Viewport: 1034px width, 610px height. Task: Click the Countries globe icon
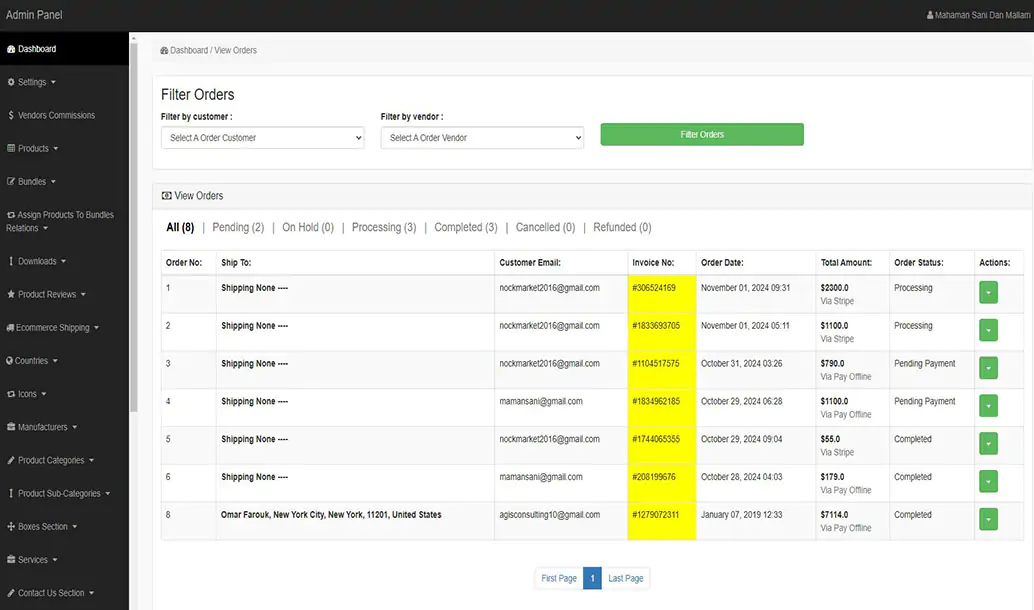[x=11, y=361]
